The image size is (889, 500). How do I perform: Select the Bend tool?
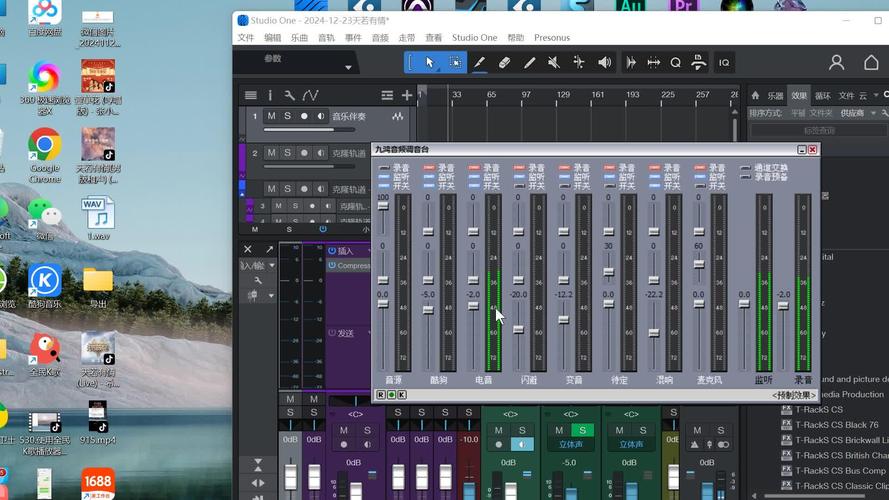(578, 62)
